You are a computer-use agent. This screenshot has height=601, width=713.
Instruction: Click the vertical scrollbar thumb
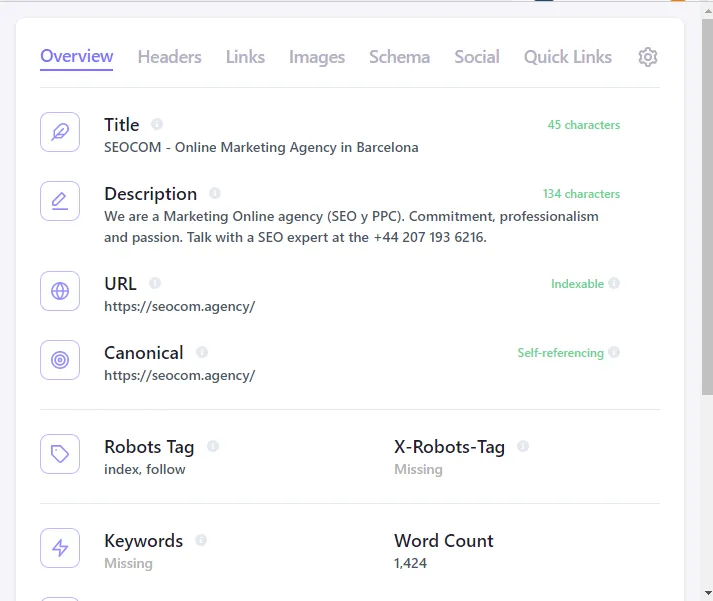(x=708, y=207)
